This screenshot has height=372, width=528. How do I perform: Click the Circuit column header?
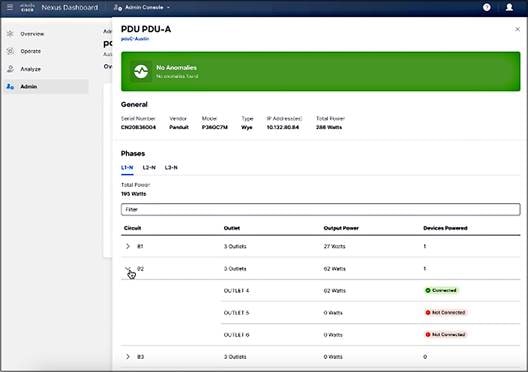[132, 228]
